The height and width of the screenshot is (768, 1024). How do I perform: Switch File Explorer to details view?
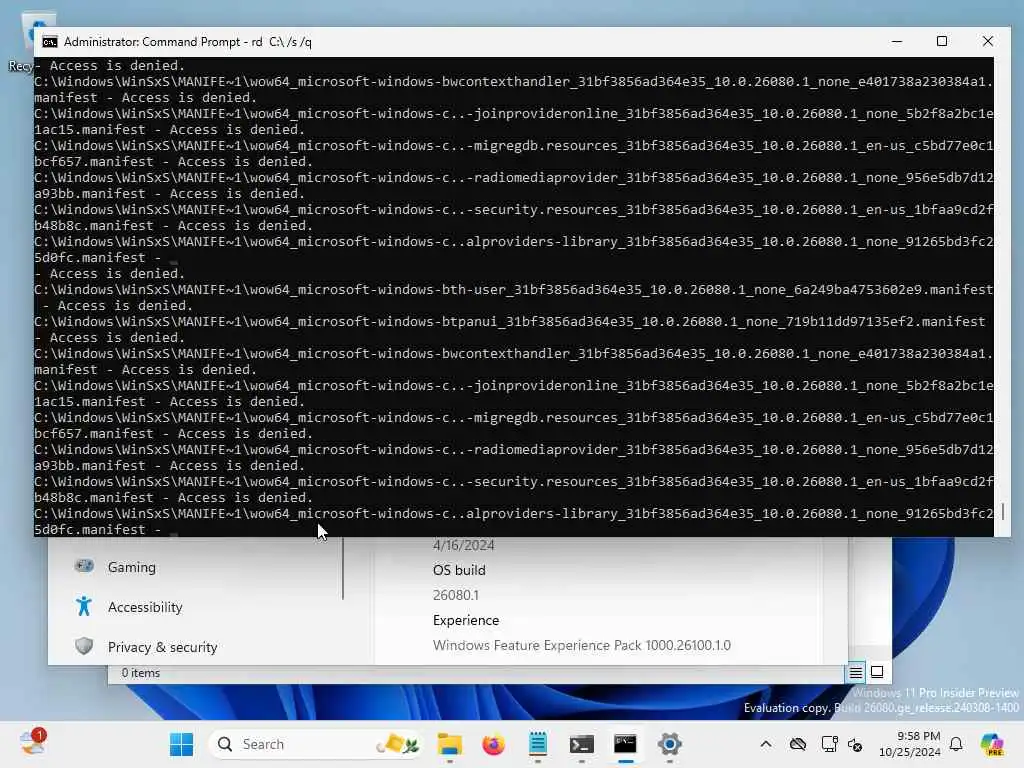856,672
